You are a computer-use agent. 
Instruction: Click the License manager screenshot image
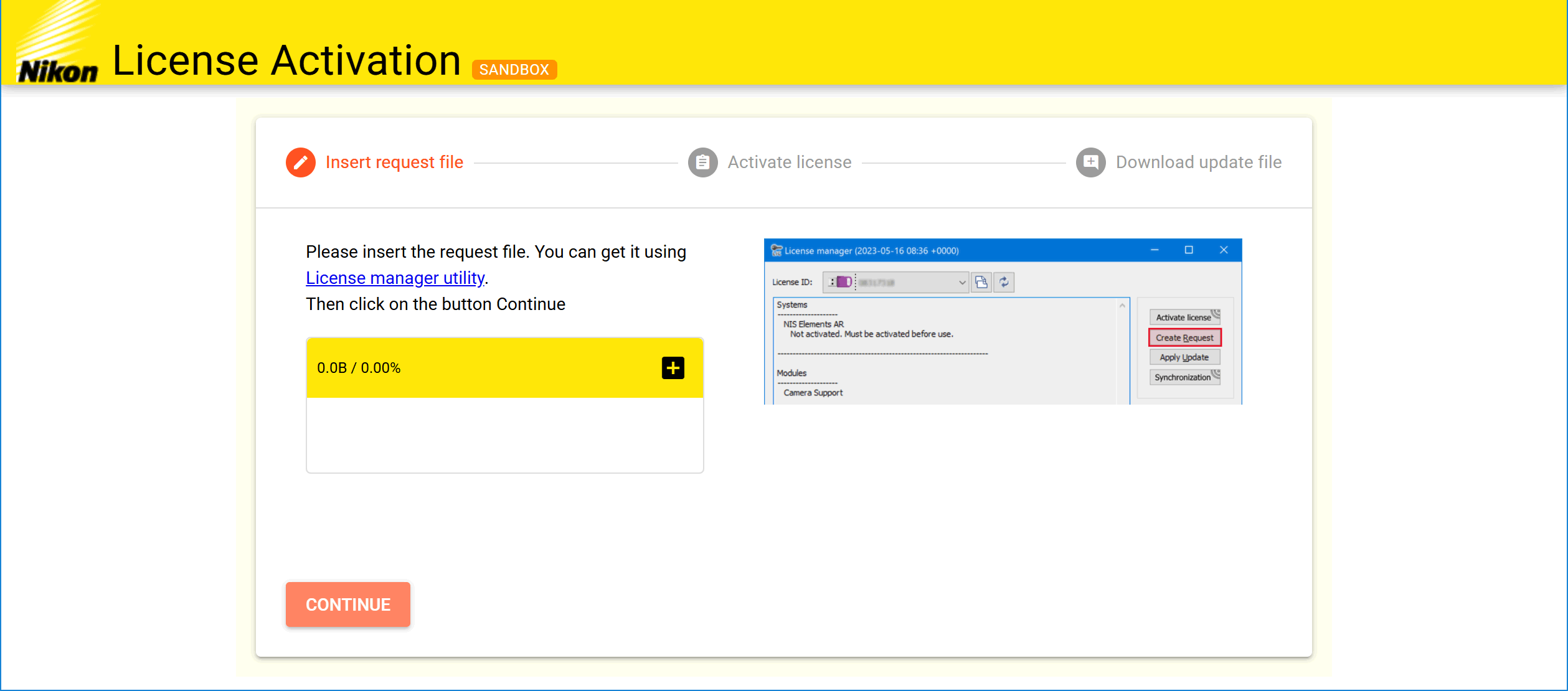(1003, 321)
